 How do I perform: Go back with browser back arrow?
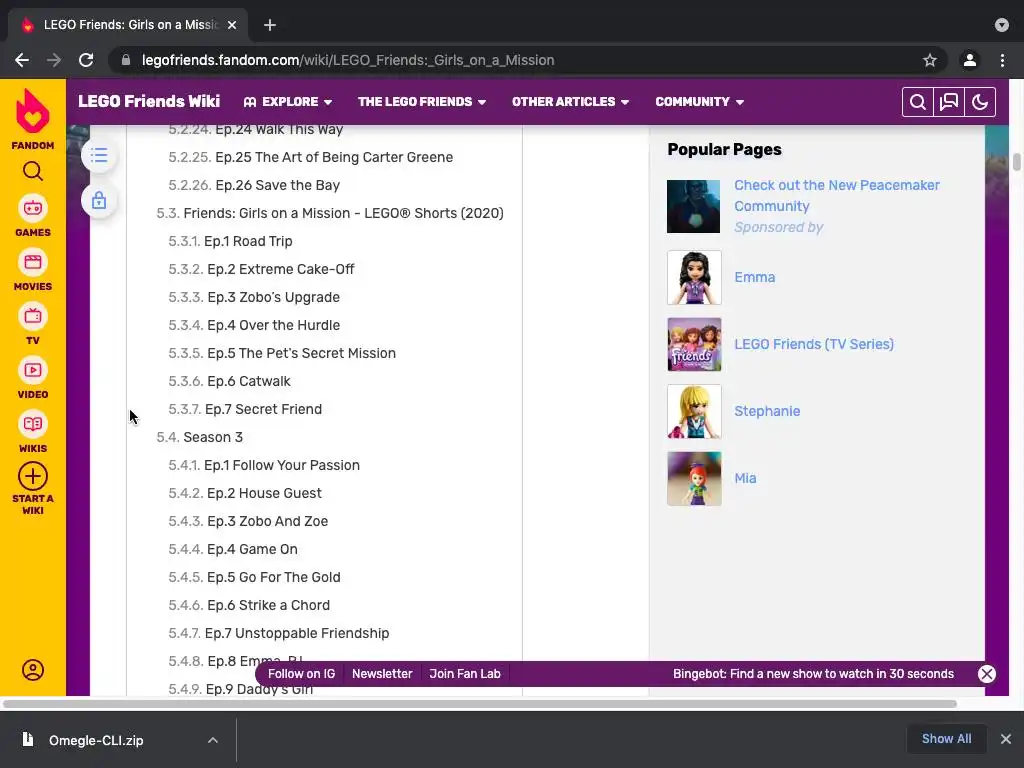22,60
